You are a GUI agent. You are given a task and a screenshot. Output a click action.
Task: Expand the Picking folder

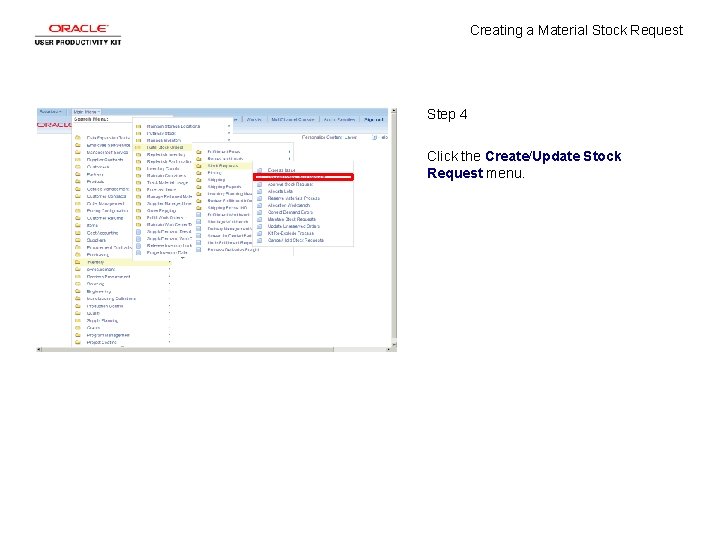point(214,173)
